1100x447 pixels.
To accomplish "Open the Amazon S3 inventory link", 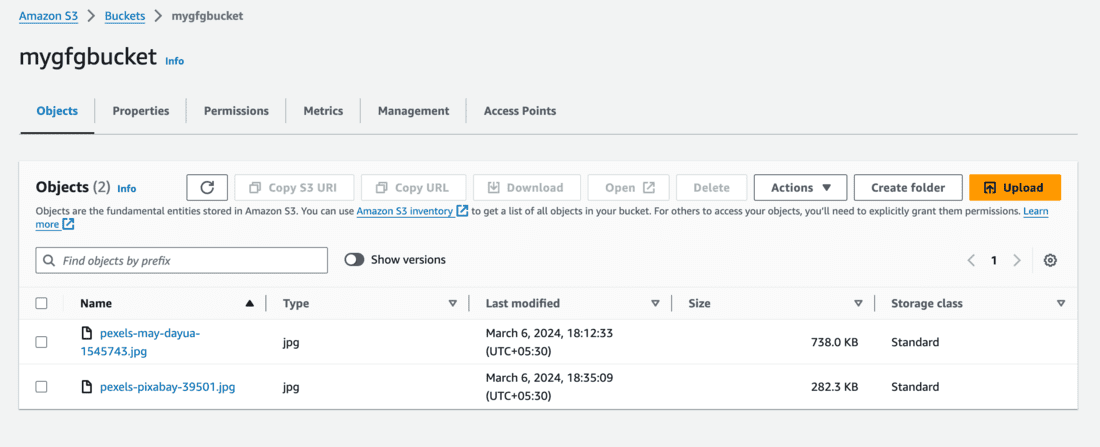I will click(x=404, y=211).
